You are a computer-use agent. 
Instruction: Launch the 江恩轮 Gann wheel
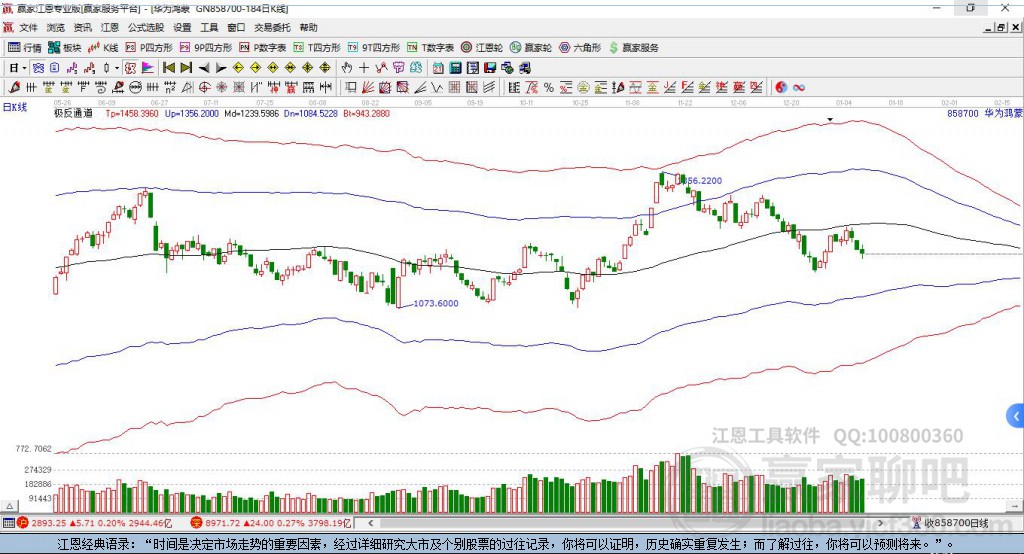tap(482, 48)
